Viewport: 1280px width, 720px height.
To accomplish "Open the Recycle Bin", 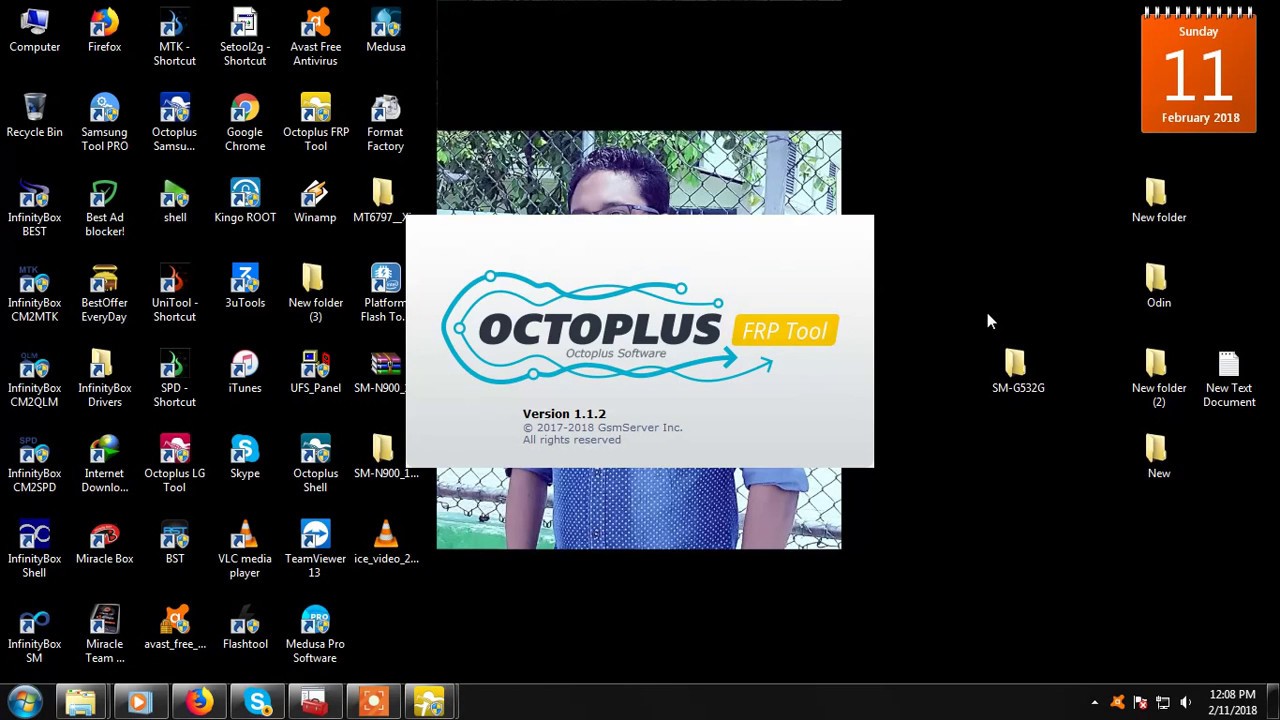I will tap(34, 117).
